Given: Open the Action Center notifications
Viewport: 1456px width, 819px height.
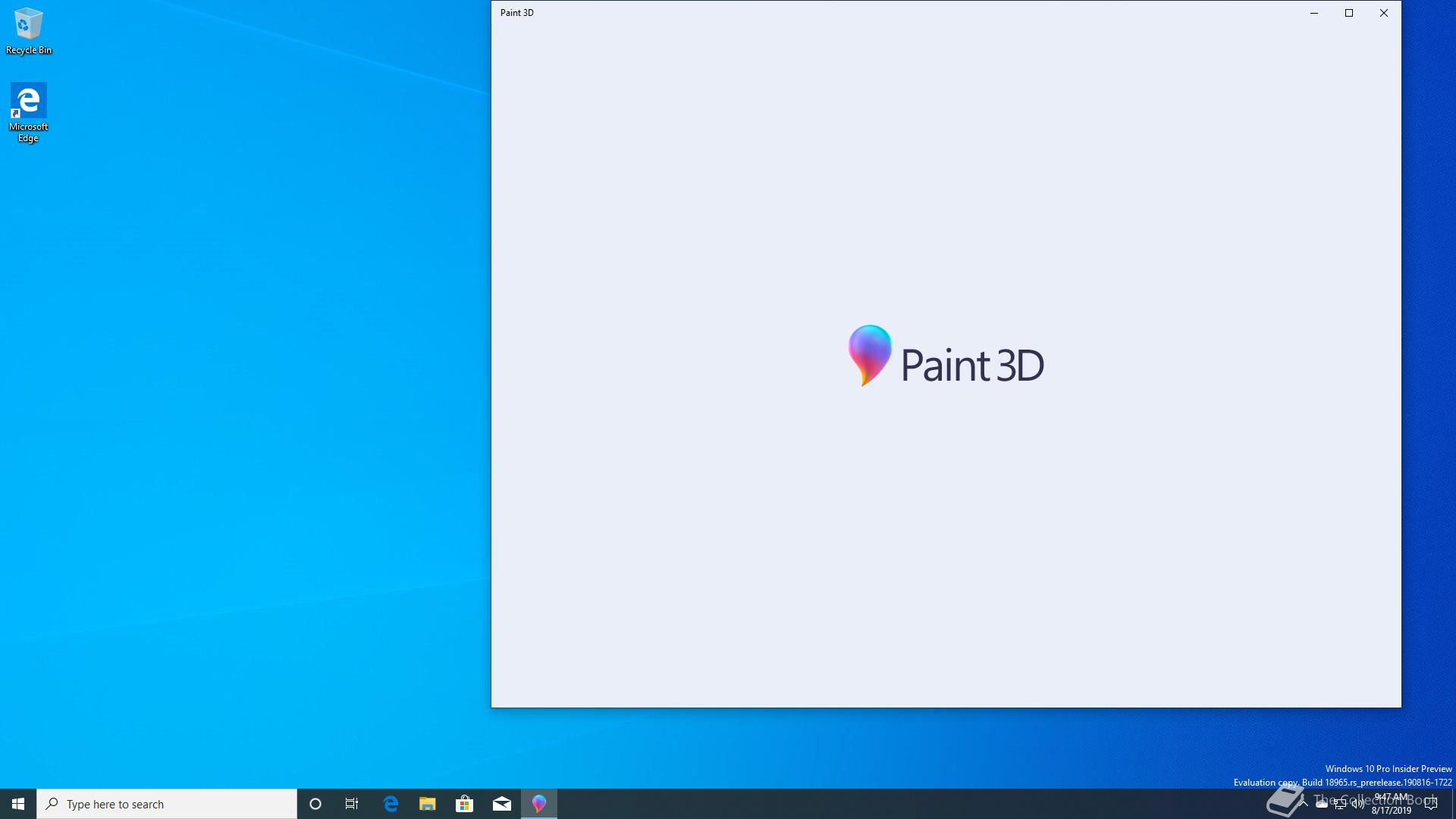Looking at the screenshot, I should pos(1431,804).
